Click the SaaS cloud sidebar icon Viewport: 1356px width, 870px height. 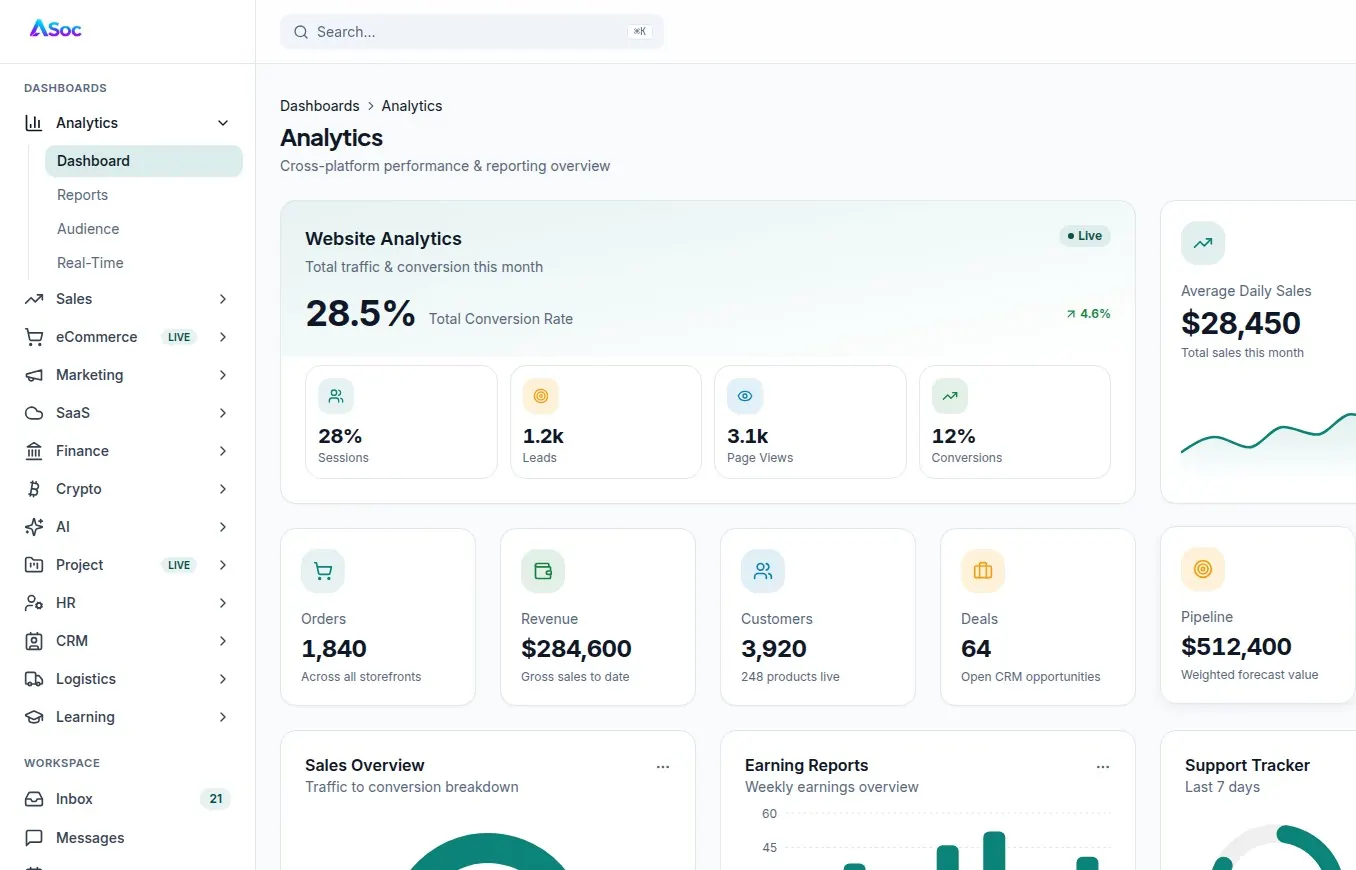pos(34,413)
